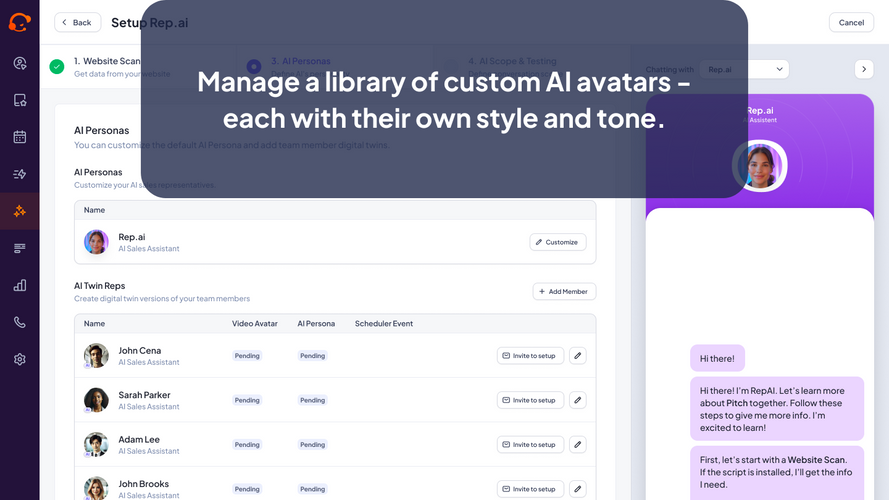Invite John Cena to setup

(x=530, y=355)
